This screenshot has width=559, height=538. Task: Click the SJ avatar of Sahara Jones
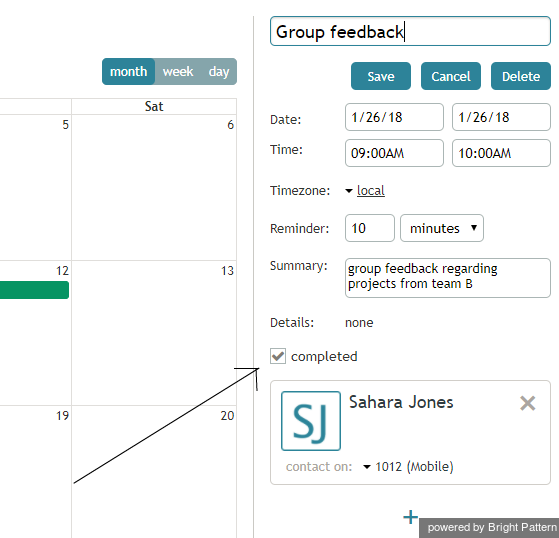click(311, 421)
